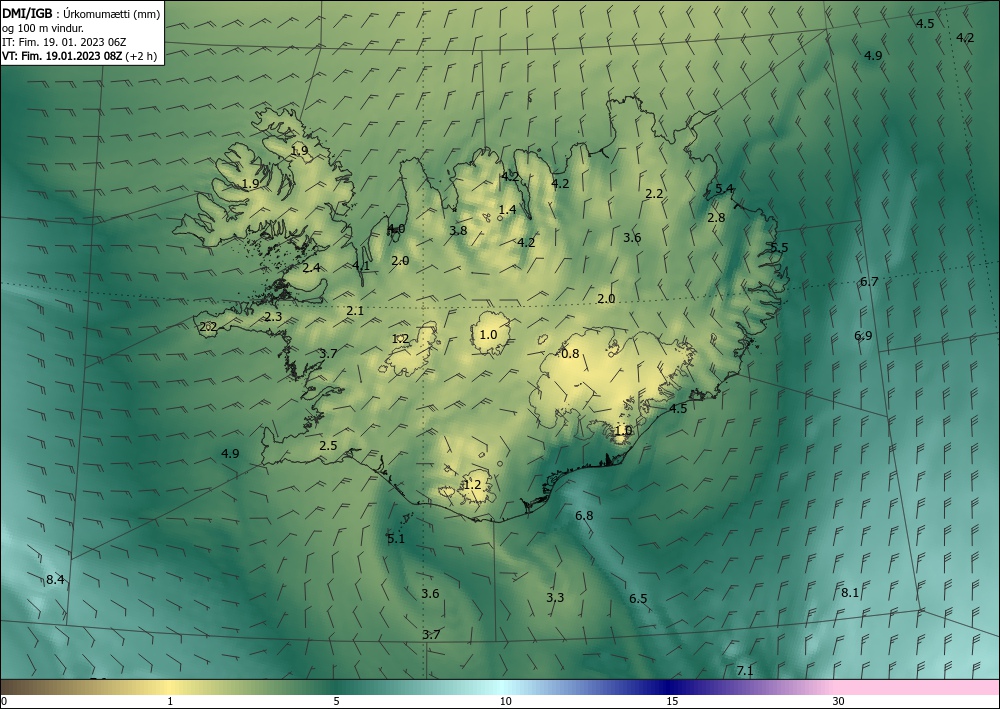
Task: Click the 1.4 value label on the map
Action: pyautogui.click(x=508, y=209)
